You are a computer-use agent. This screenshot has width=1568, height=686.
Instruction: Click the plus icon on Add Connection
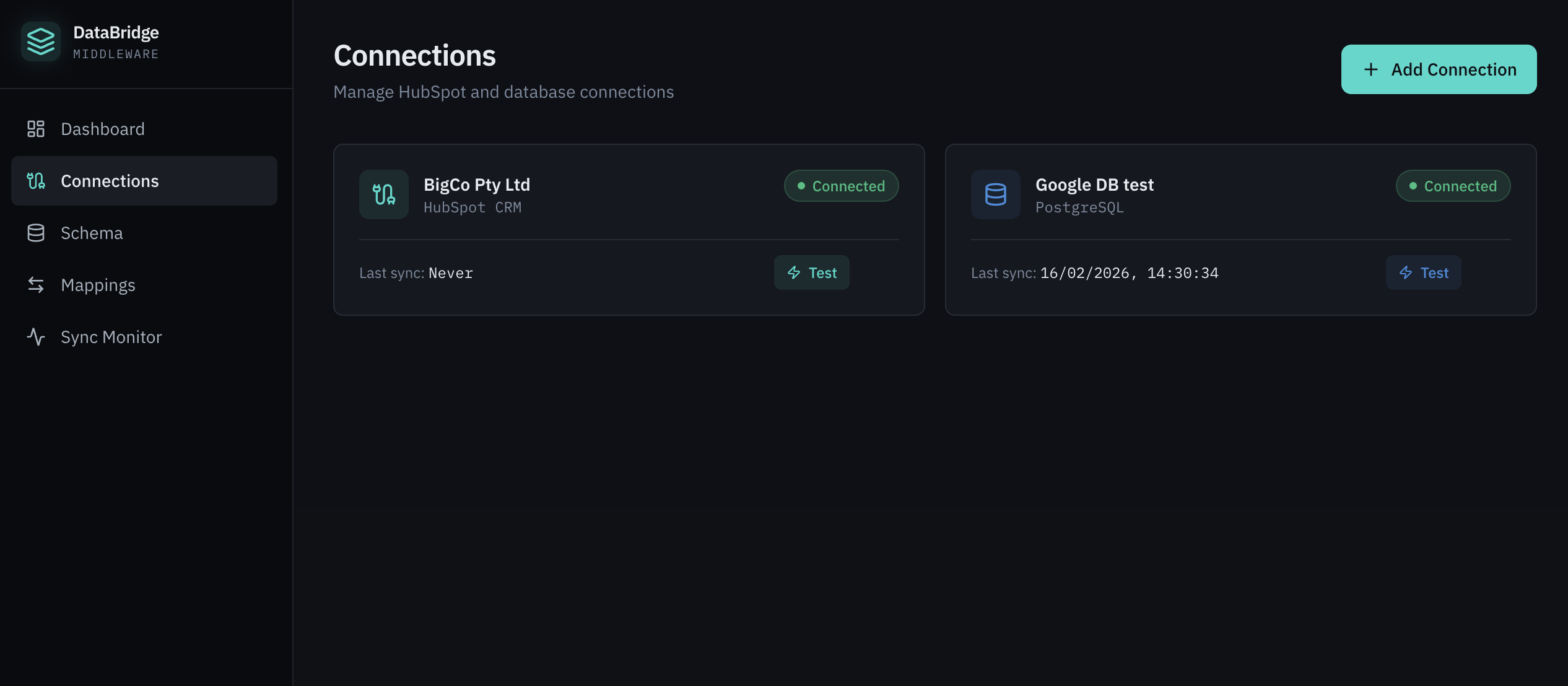tap(1371, 69)
